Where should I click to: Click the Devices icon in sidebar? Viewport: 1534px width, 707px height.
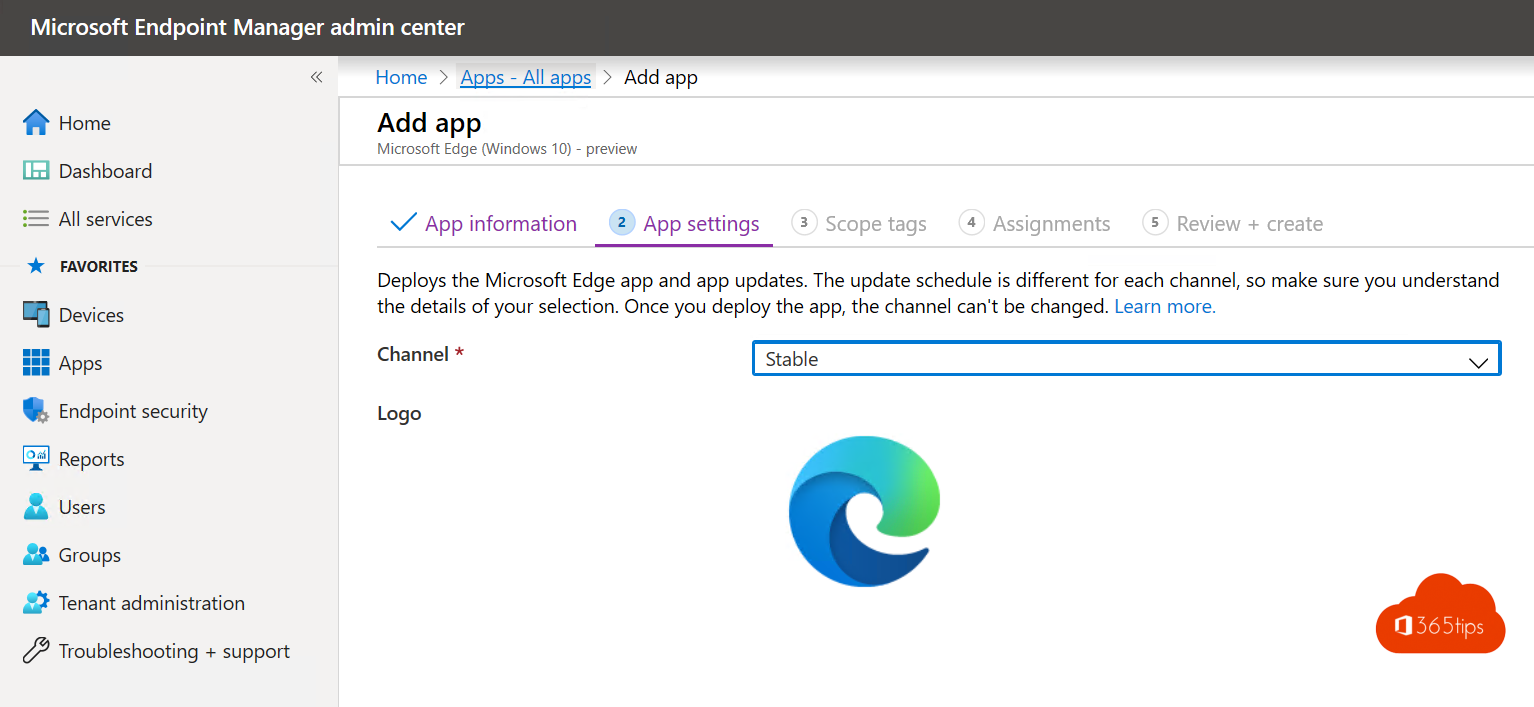coord(36,315)
